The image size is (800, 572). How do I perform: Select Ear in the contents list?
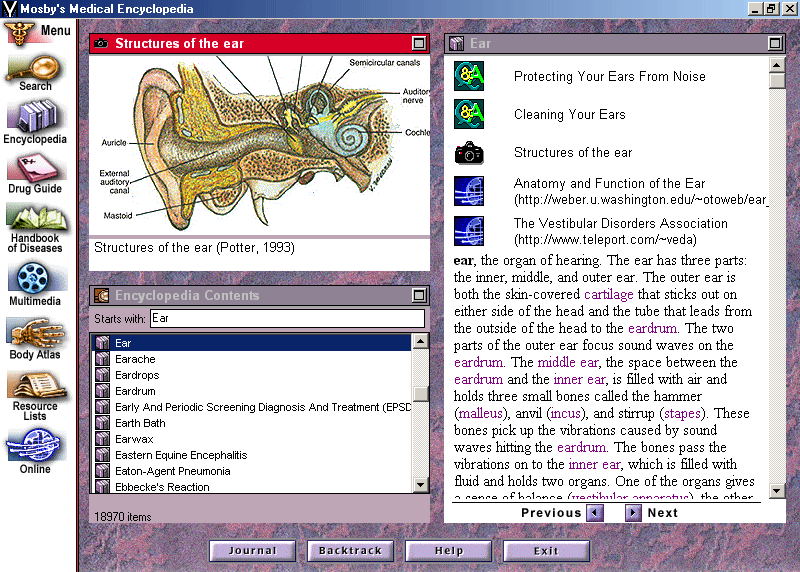pos(252,343)
